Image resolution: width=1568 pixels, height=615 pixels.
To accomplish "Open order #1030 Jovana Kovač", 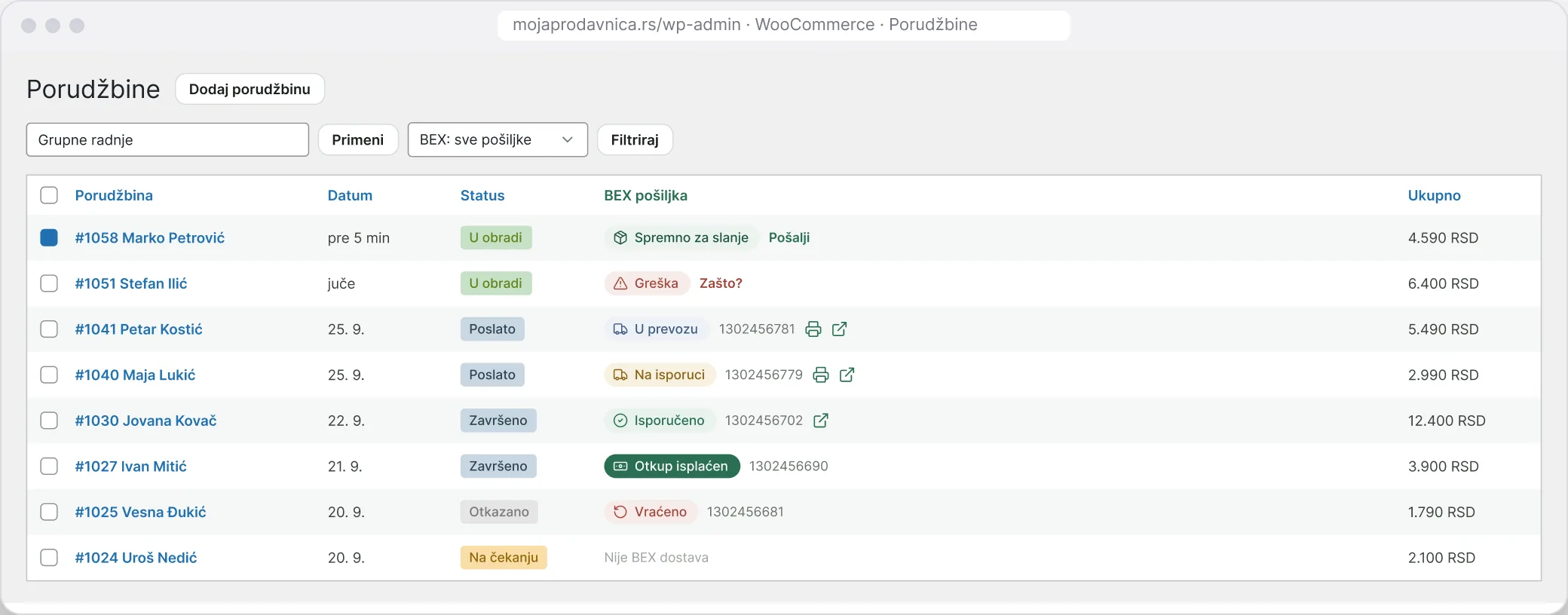I will coord(145,421).
